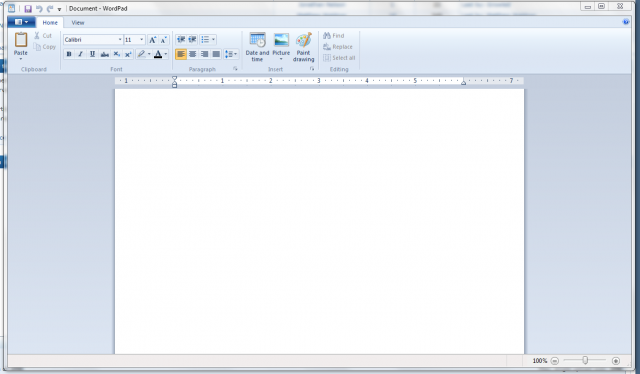Insert a Picture
Screen dimensions: 640x374
(281, 43)
